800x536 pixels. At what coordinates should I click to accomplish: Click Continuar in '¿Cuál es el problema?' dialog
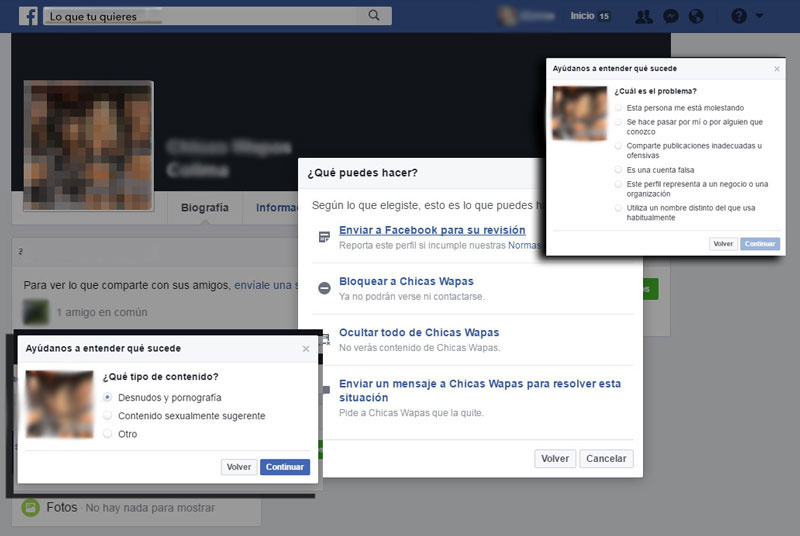(x=760, y=244)
